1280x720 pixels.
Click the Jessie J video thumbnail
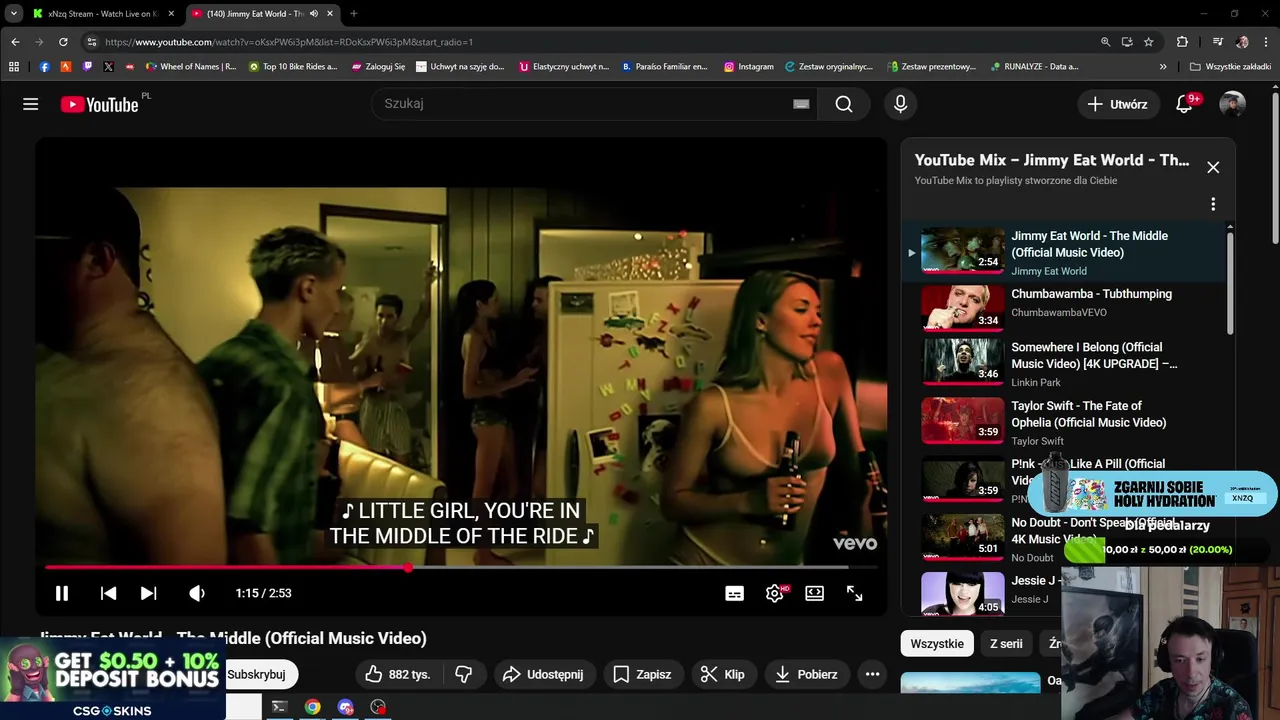point(962,593)
